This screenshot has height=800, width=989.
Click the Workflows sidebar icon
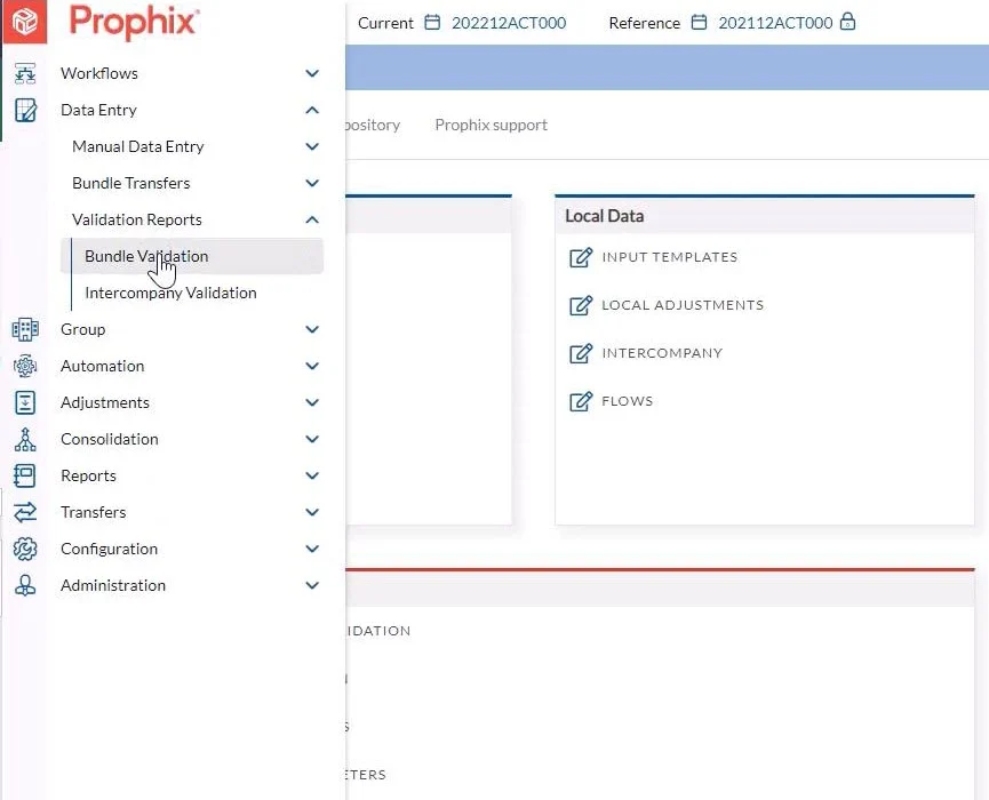click(x=25, y=73)
